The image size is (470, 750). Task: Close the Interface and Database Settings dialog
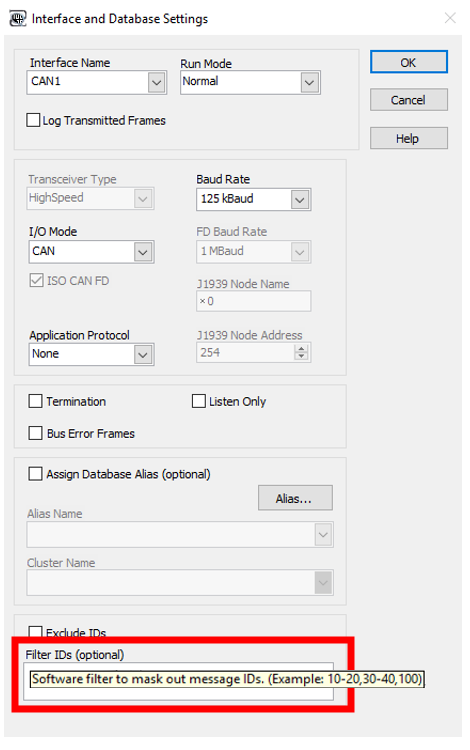(x=449, y=18)
